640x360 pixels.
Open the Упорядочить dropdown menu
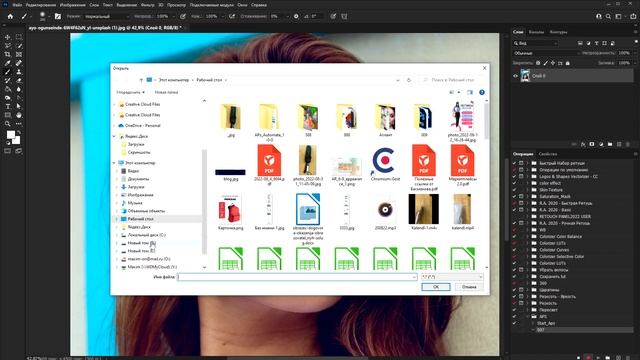coord(130,92)
